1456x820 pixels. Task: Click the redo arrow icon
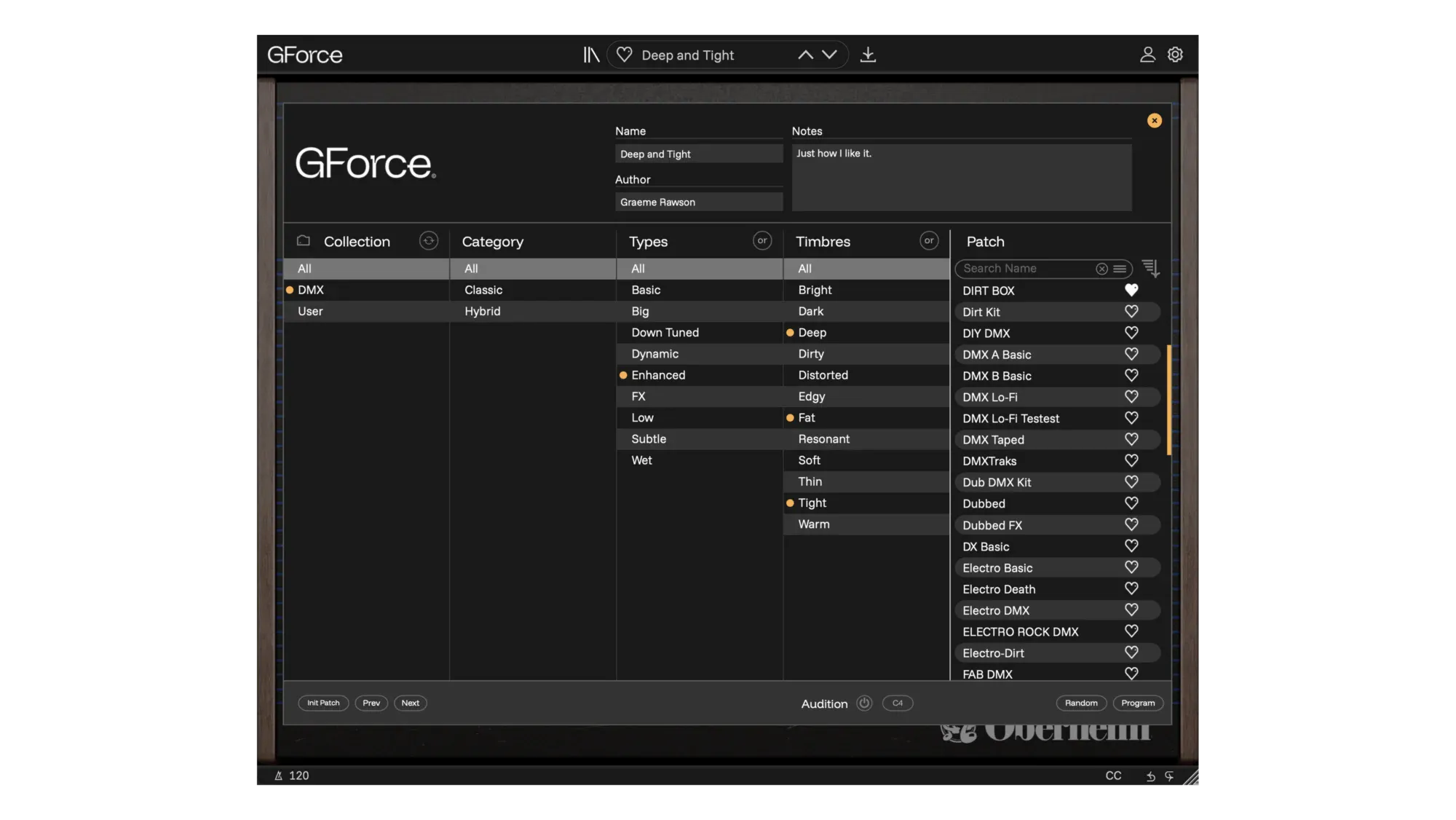click(1169, 776)
